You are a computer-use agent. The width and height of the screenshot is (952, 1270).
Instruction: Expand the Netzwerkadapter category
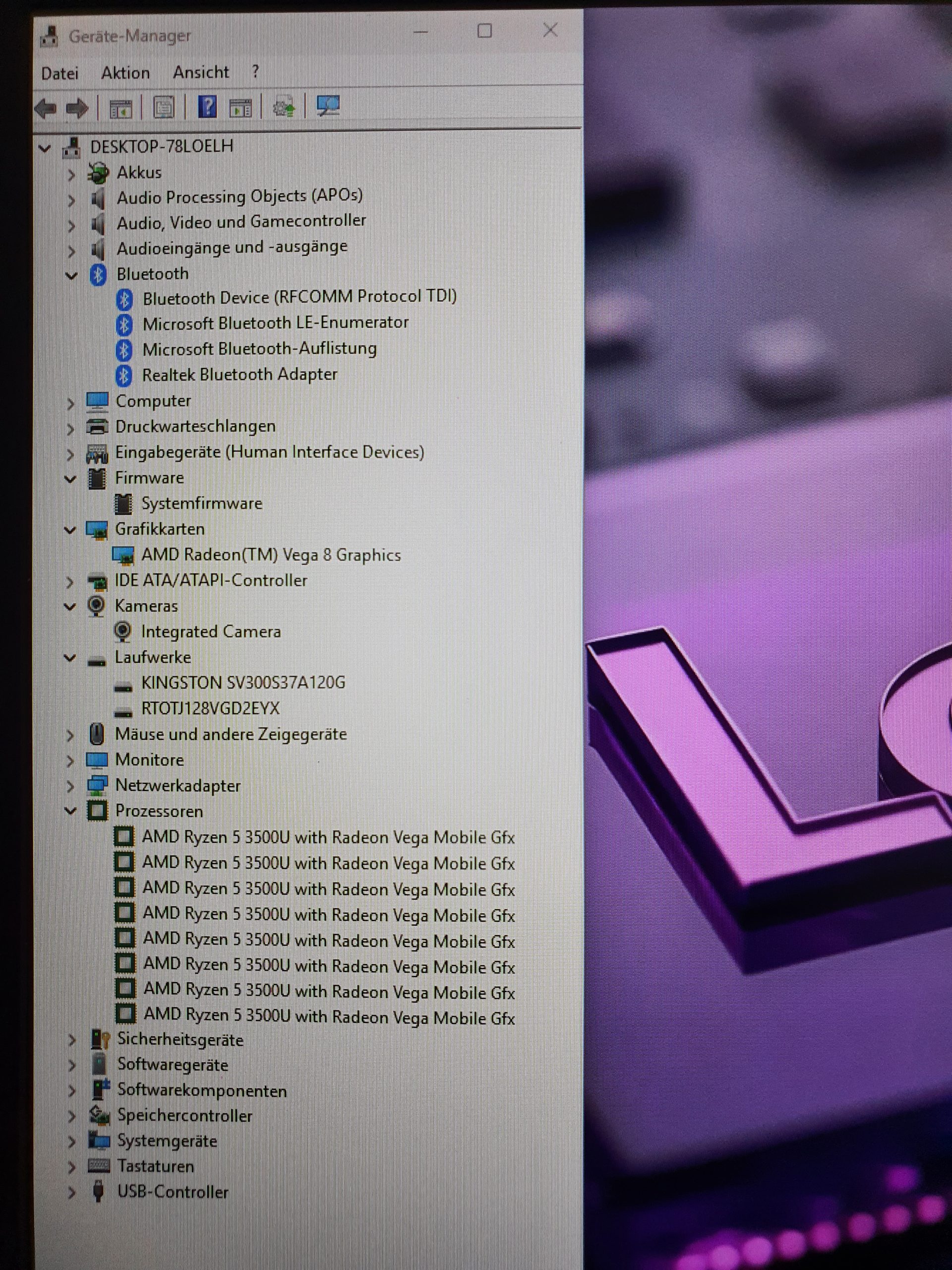70,786
